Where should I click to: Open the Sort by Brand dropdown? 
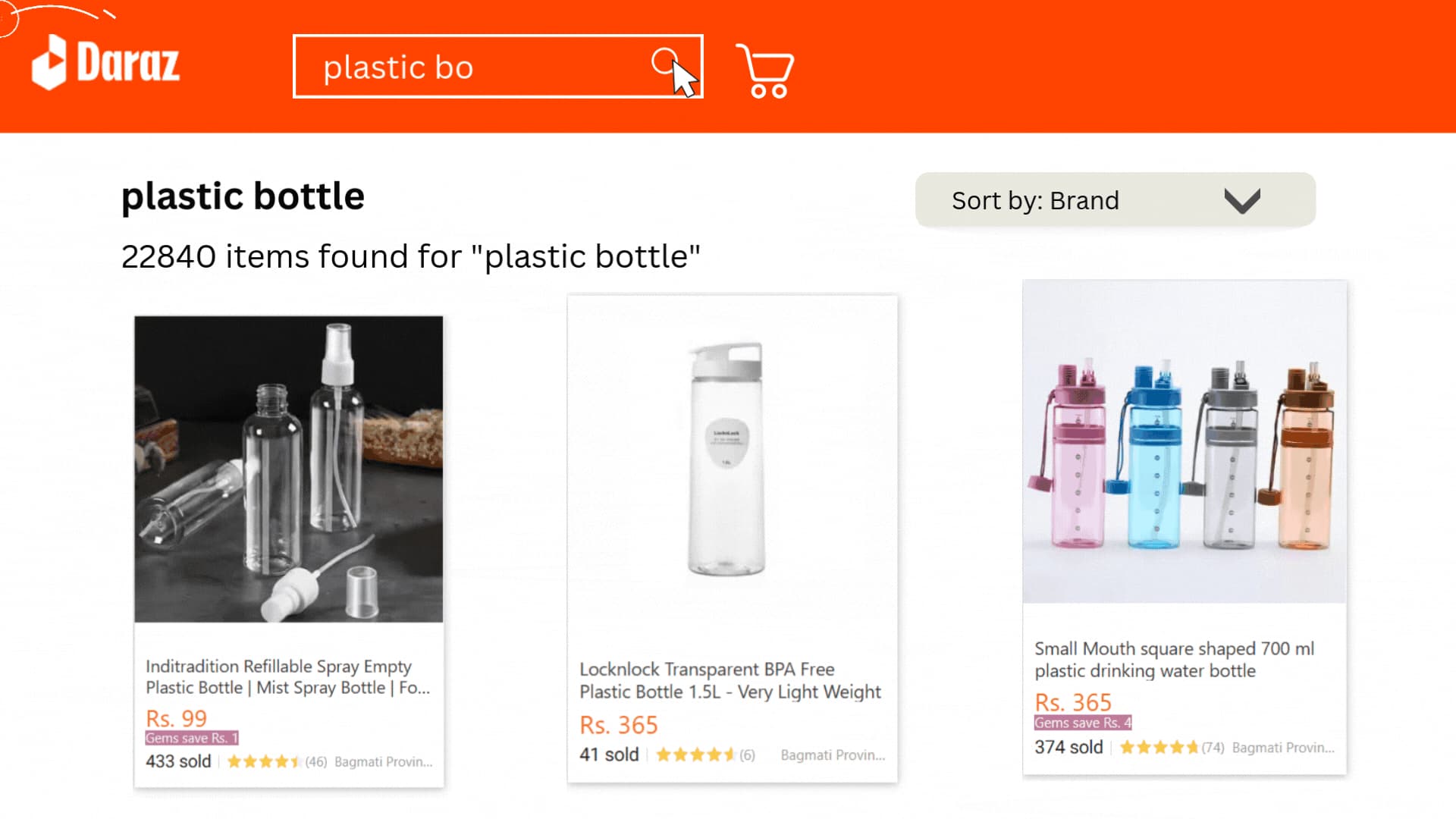point(1115,200)
